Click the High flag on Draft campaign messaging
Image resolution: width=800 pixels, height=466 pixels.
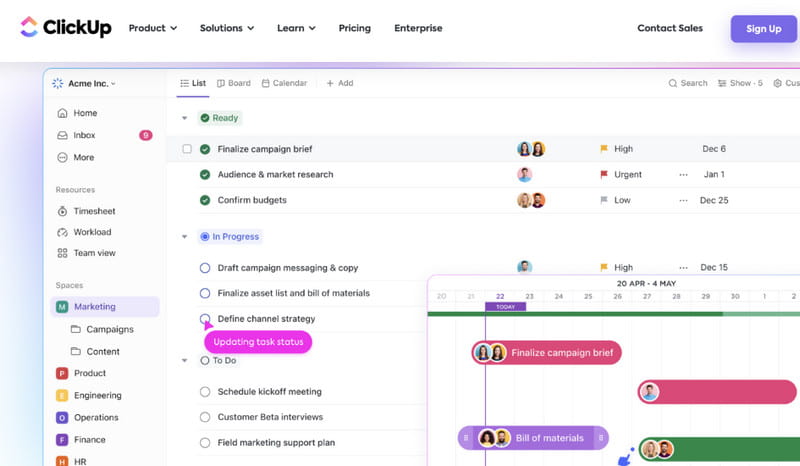click(x=604, y=267)
